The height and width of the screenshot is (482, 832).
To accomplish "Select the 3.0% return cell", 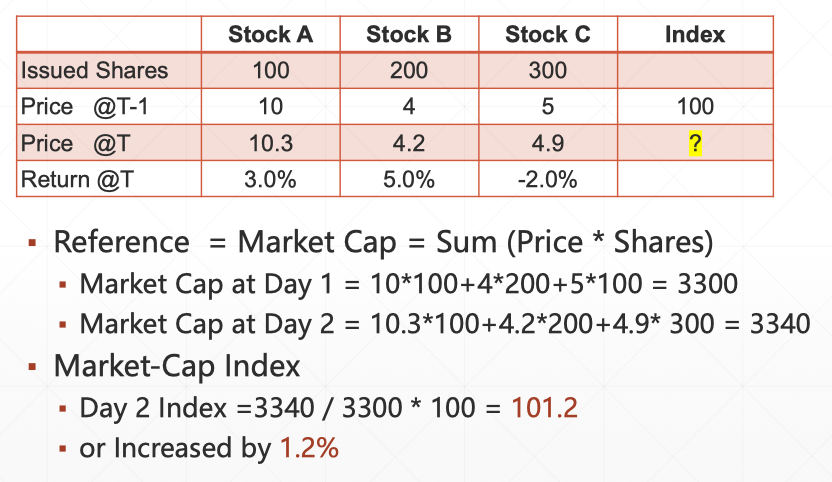I will pos(270,180).
